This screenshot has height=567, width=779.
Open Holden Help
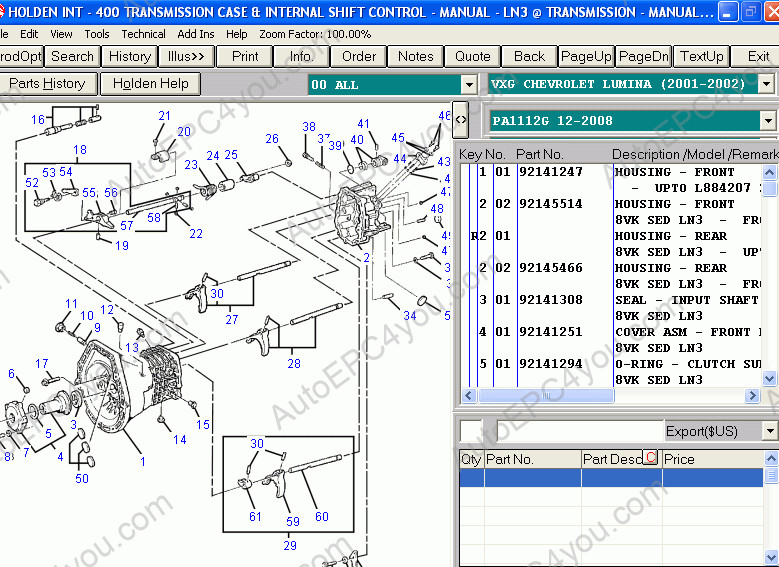tap(151, 83)
